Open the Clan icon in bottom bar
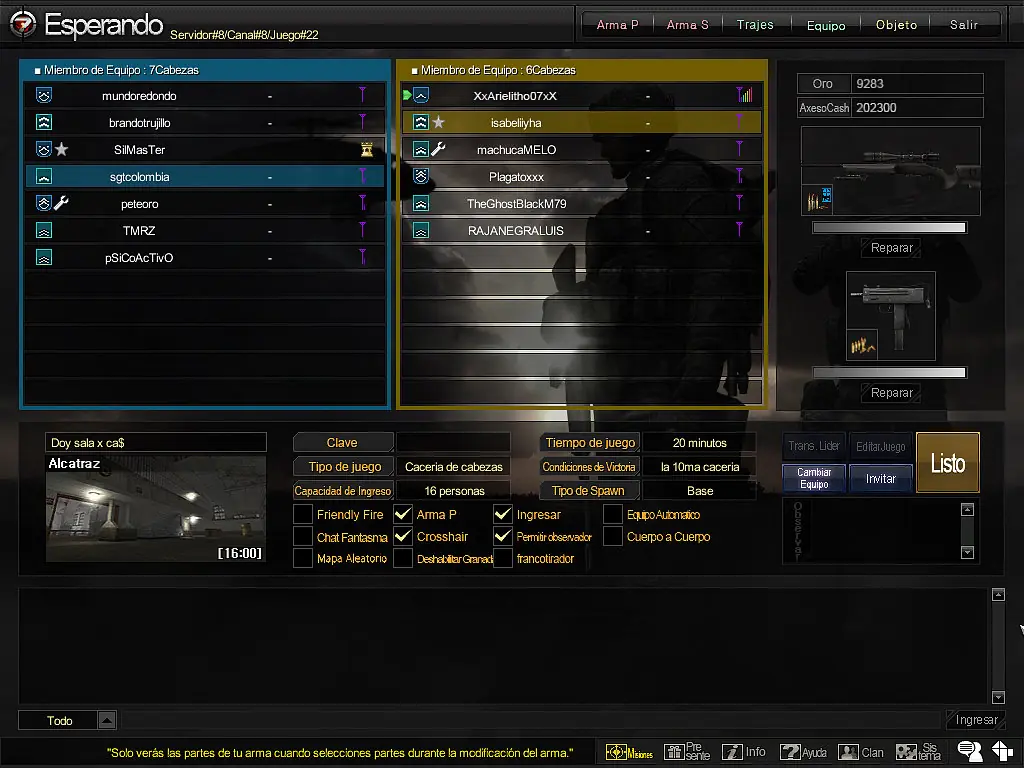 pos(860,752)
